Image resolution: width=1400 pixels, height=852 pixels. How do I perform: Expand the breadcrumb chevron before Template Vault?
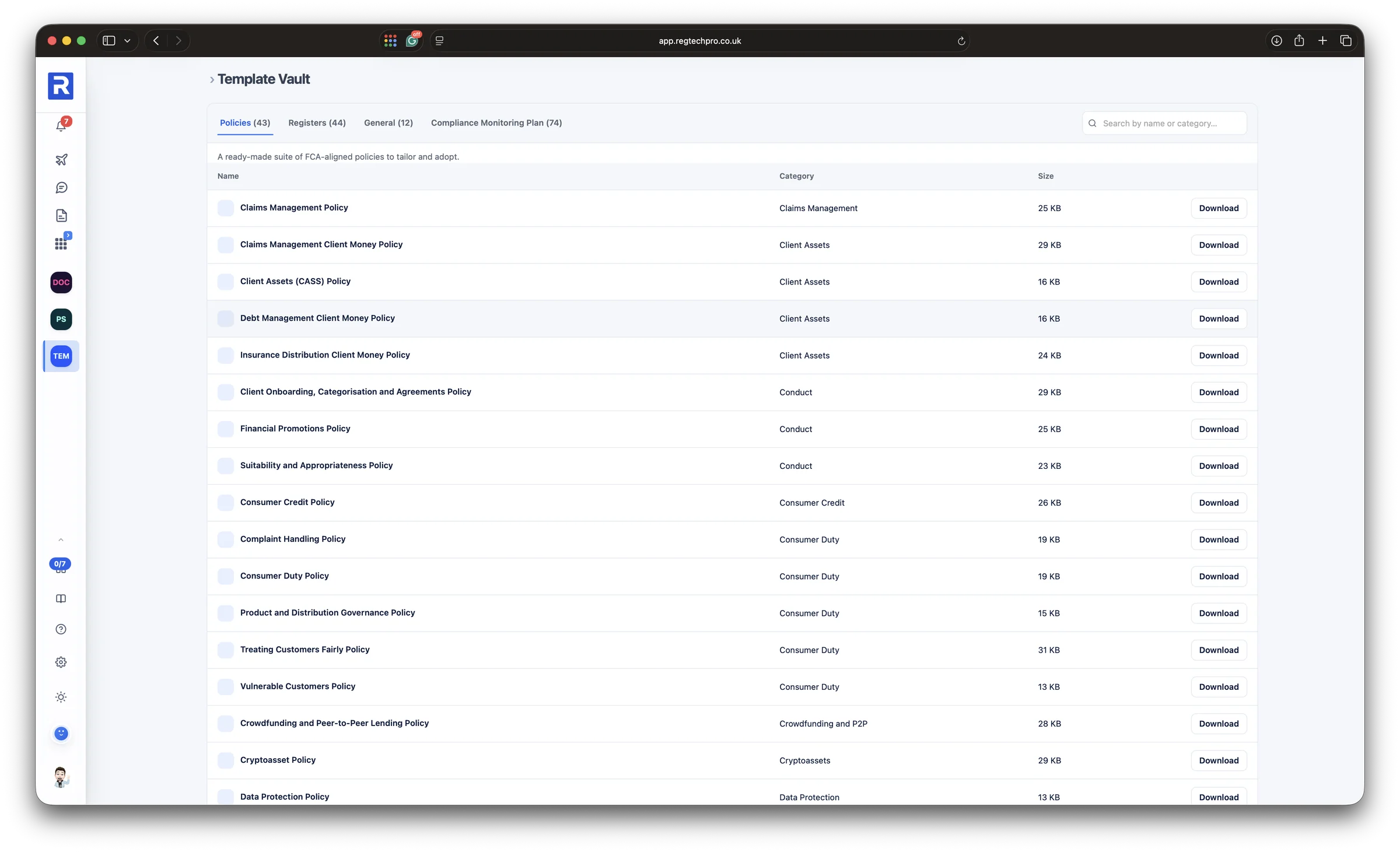coord(212,80)
